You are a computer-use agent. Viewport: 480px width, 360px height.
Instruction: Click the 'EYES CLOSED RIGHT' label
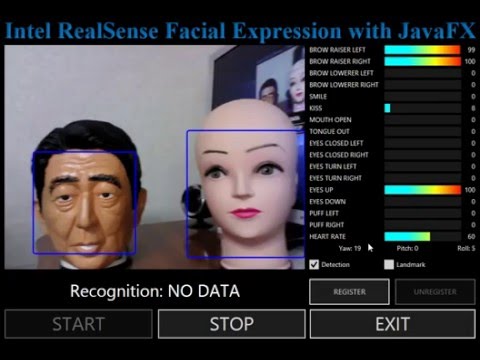pos(339,155)
